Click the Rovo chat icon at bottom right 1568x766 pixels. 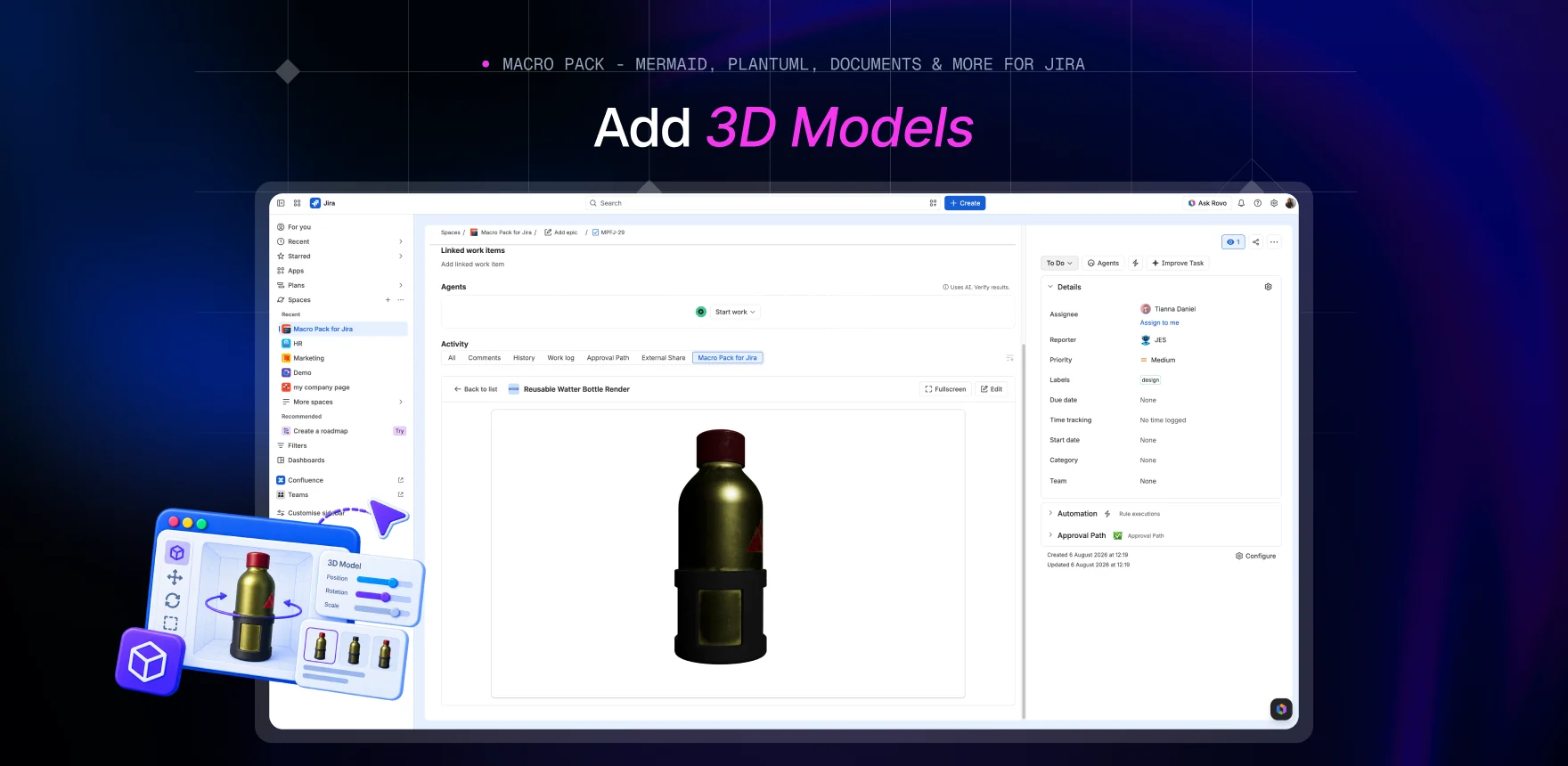coord(1281,709)
